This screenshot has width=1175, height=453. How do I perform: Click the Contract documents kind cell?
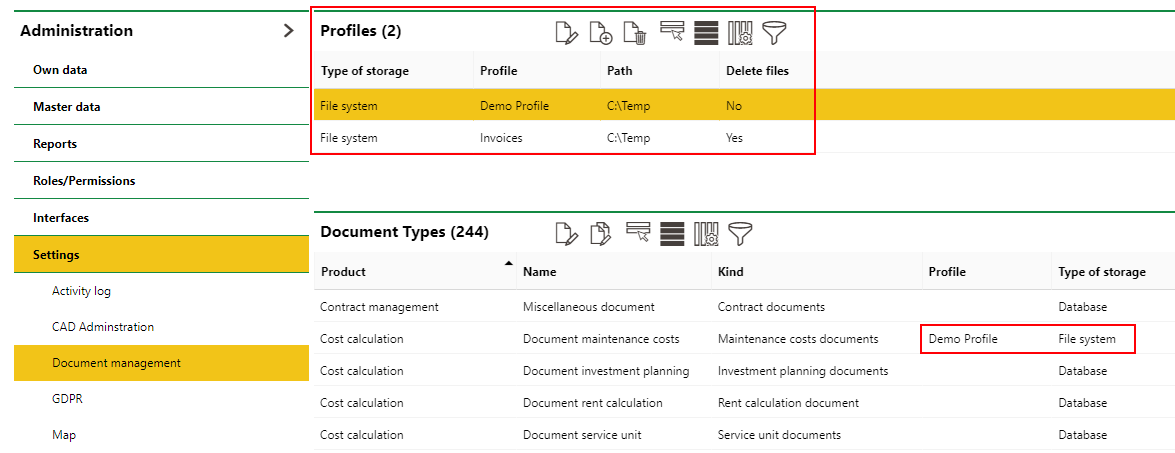(771, 306)
